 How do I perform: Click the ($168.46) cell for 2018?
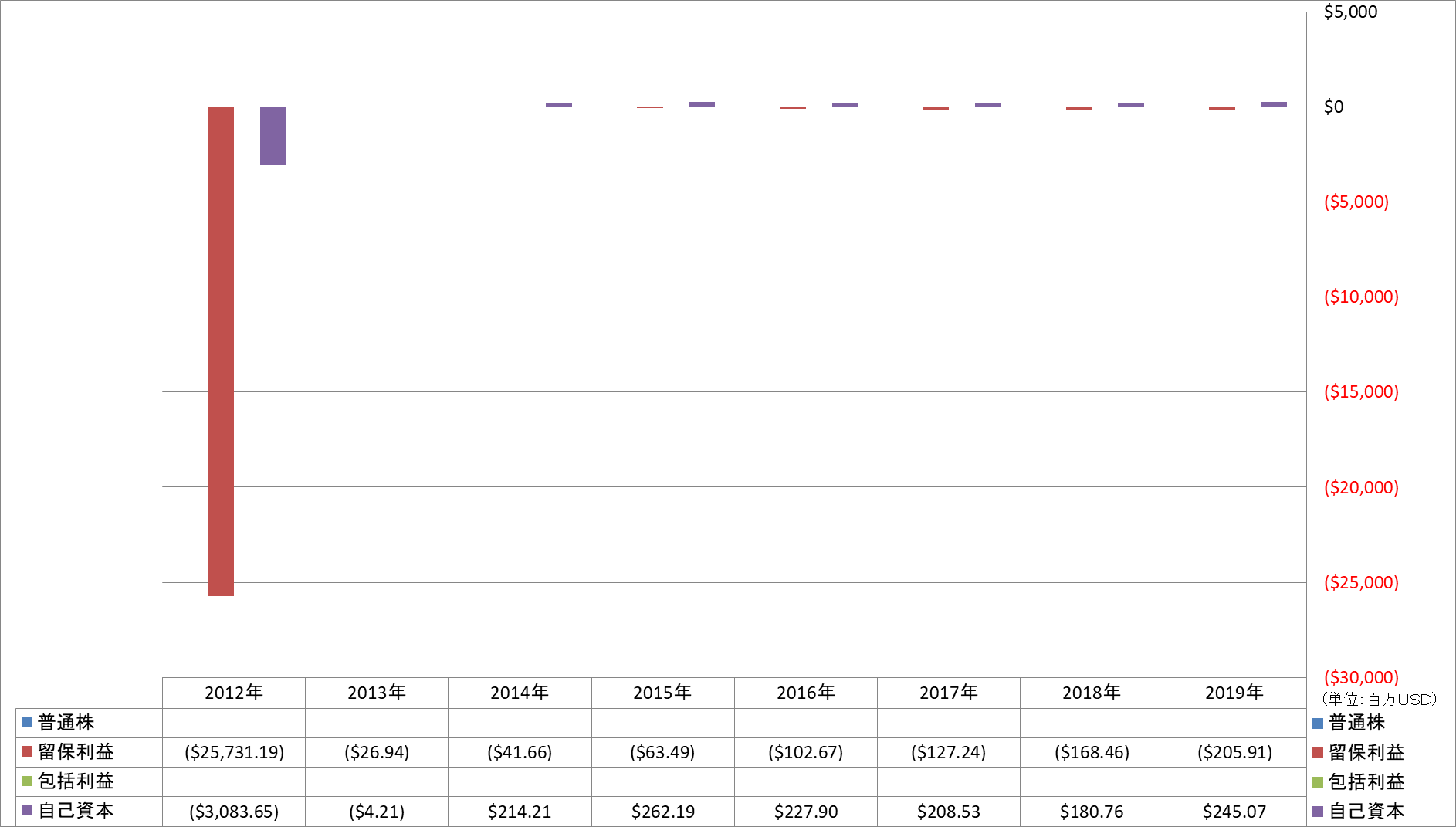(1092, 752)
